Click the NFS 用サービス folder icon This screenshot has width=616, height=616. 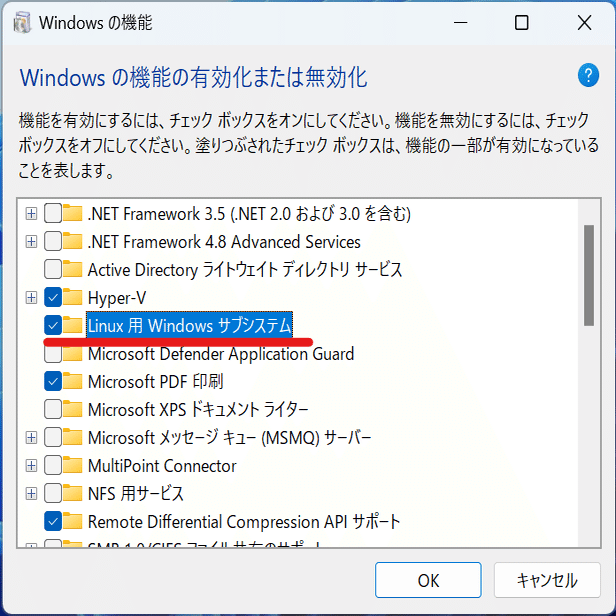coord(73,494)
